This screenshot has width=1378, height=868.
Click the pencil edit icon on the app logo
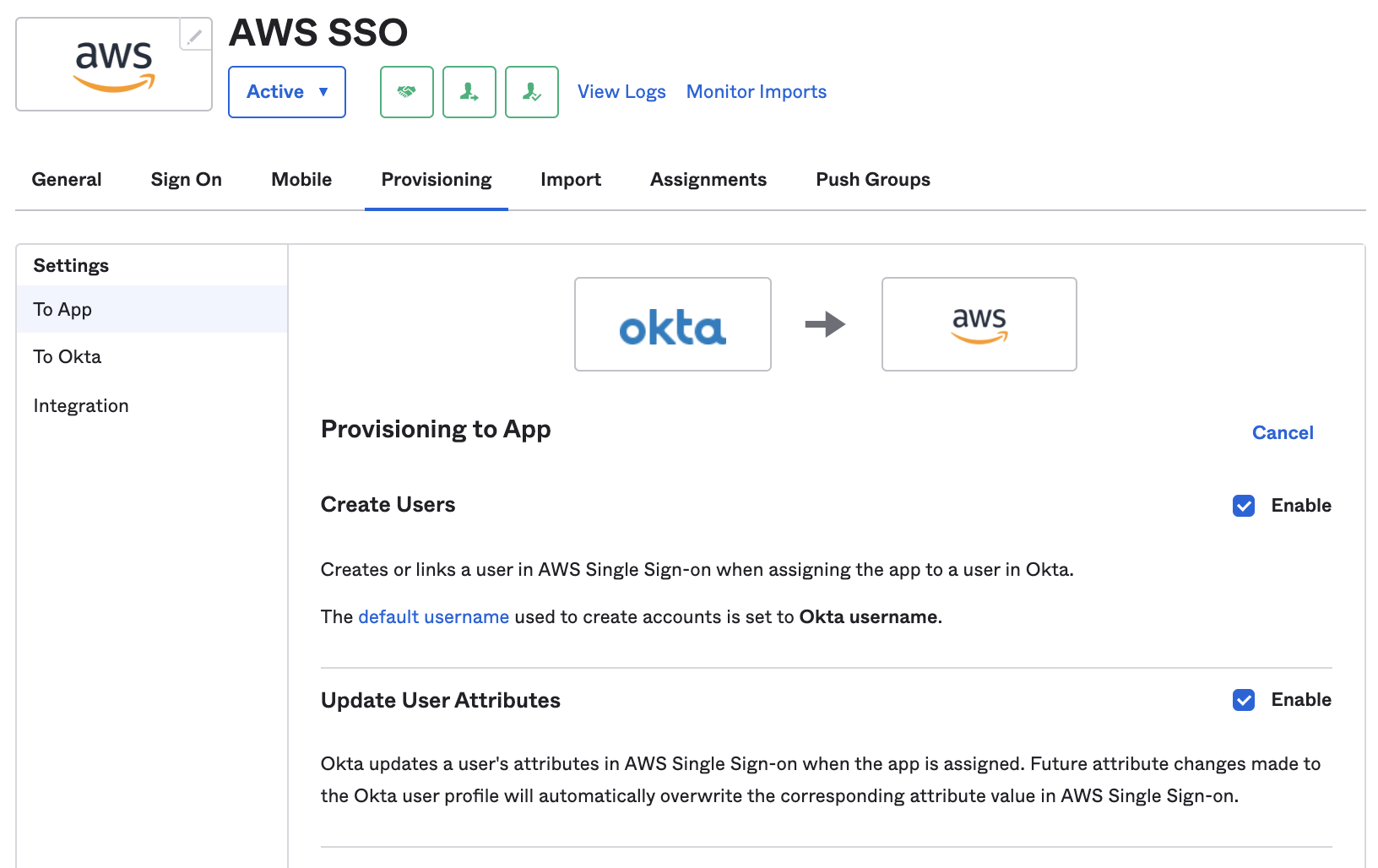pyautogui.click(x=195, y=35)
